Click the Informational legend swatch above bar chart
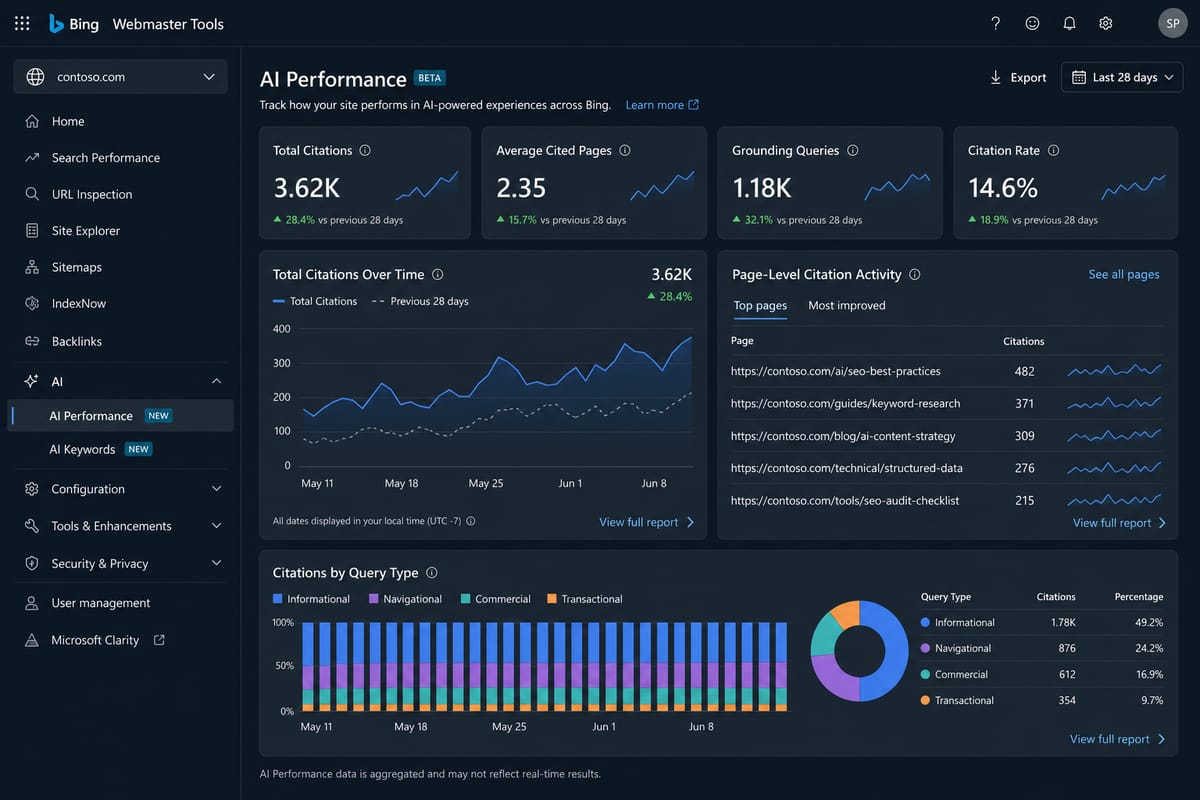The image size is (1200, 800). click(278, 599)
